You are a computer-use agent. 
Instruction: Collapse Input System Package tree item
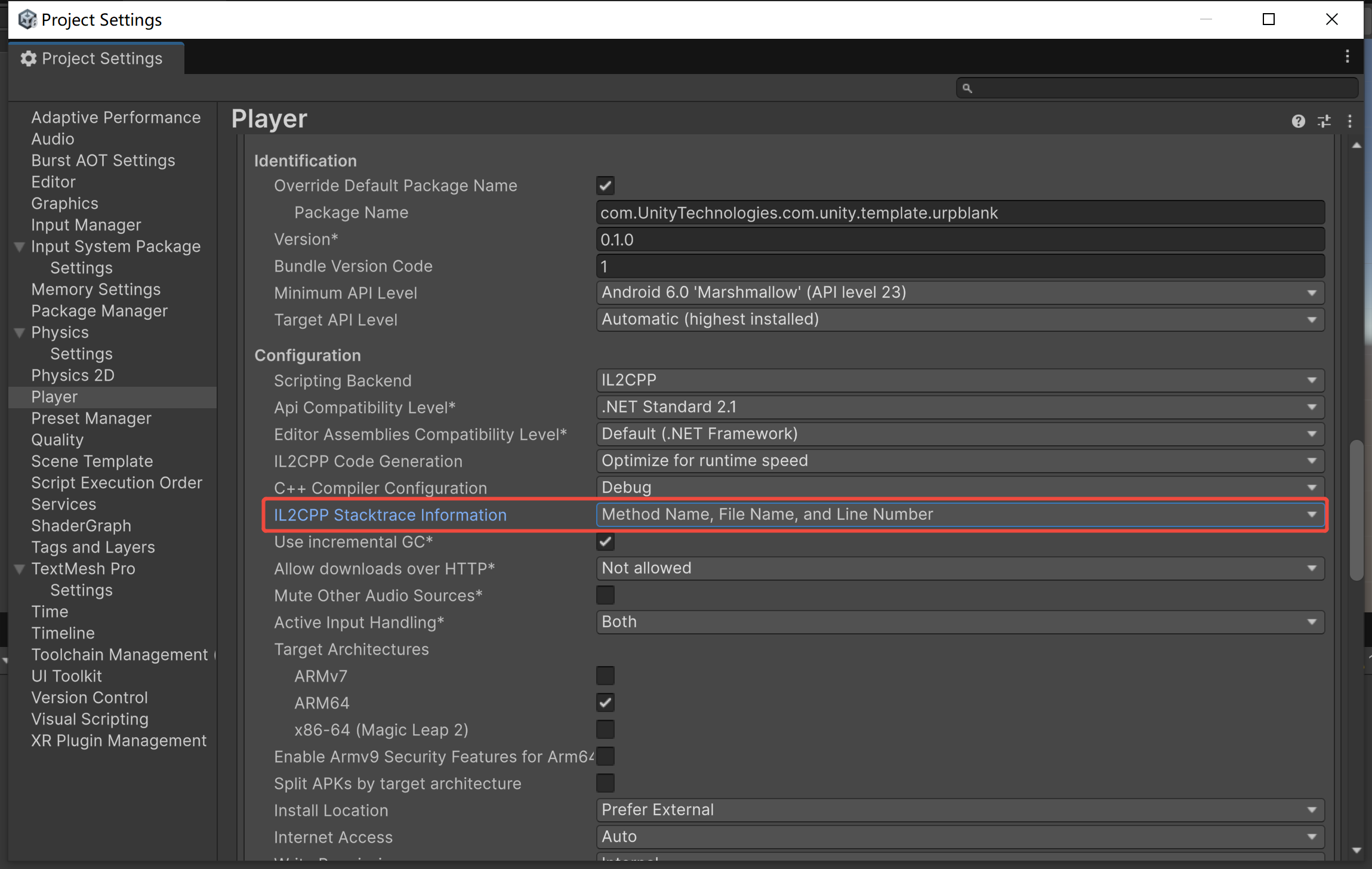click(x=19, y=246)
